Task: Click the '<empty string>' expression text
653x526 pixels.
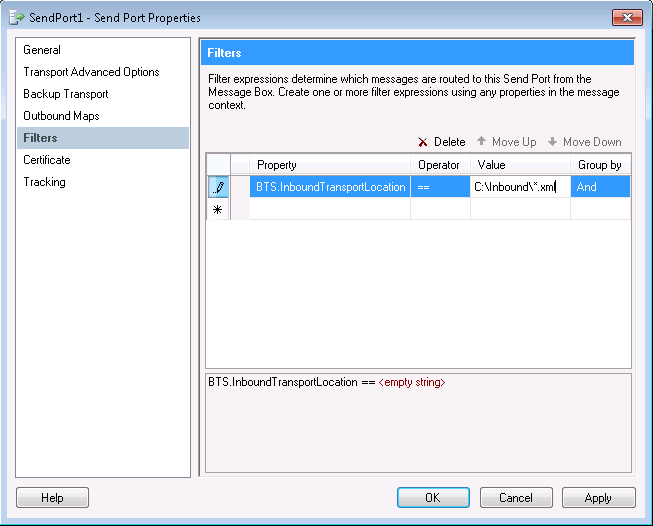Action: coord(412,382)
